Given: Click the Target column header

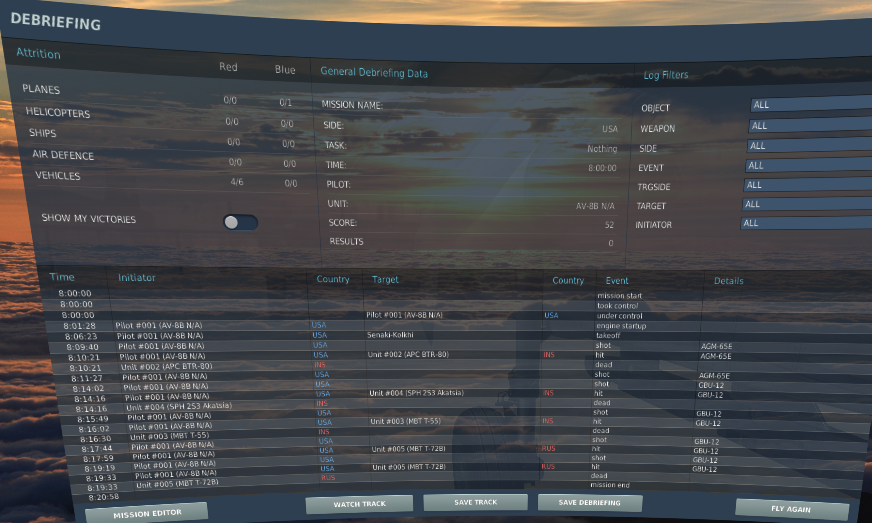Looking at the screenshot, I should tap(385, 279).
